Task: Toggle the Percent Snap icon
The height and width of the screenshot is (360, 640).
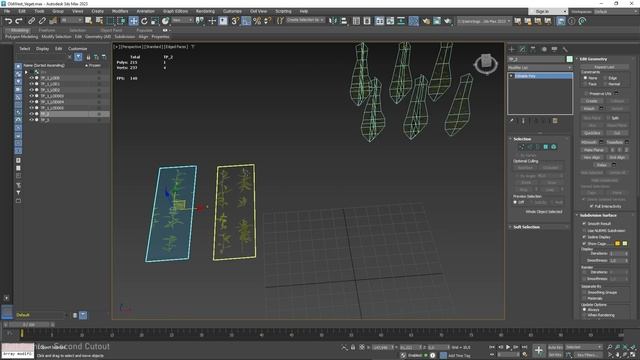Action: click(257, 21)
